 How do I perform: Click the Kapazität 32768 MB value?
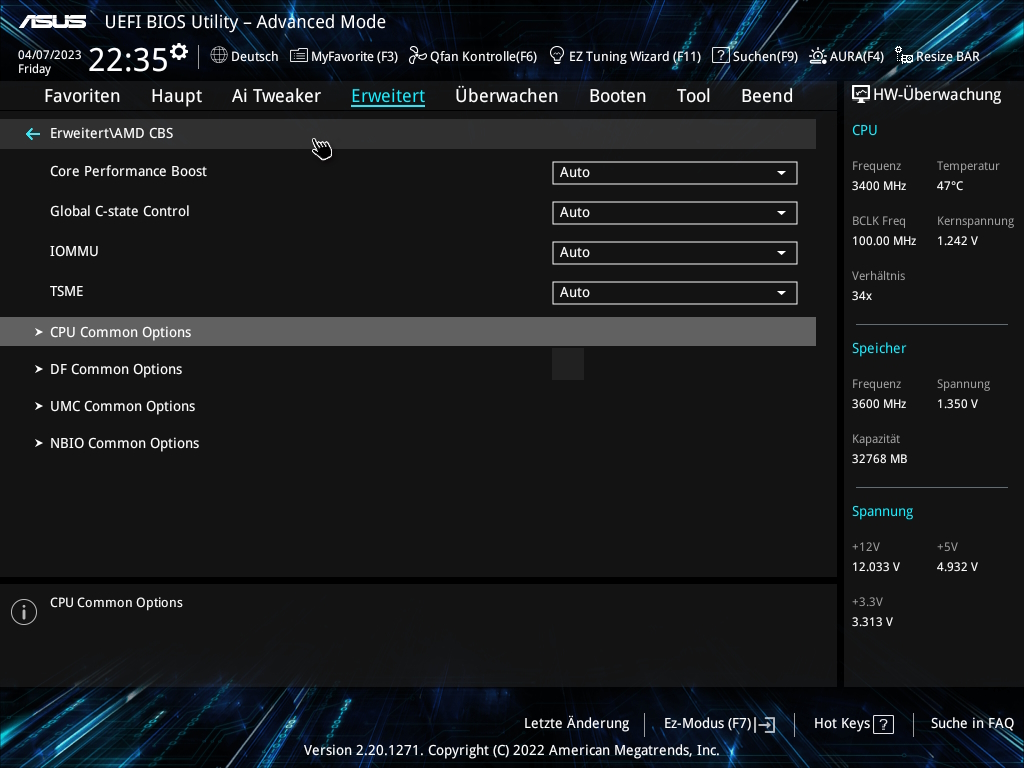[x=879, y=459]
